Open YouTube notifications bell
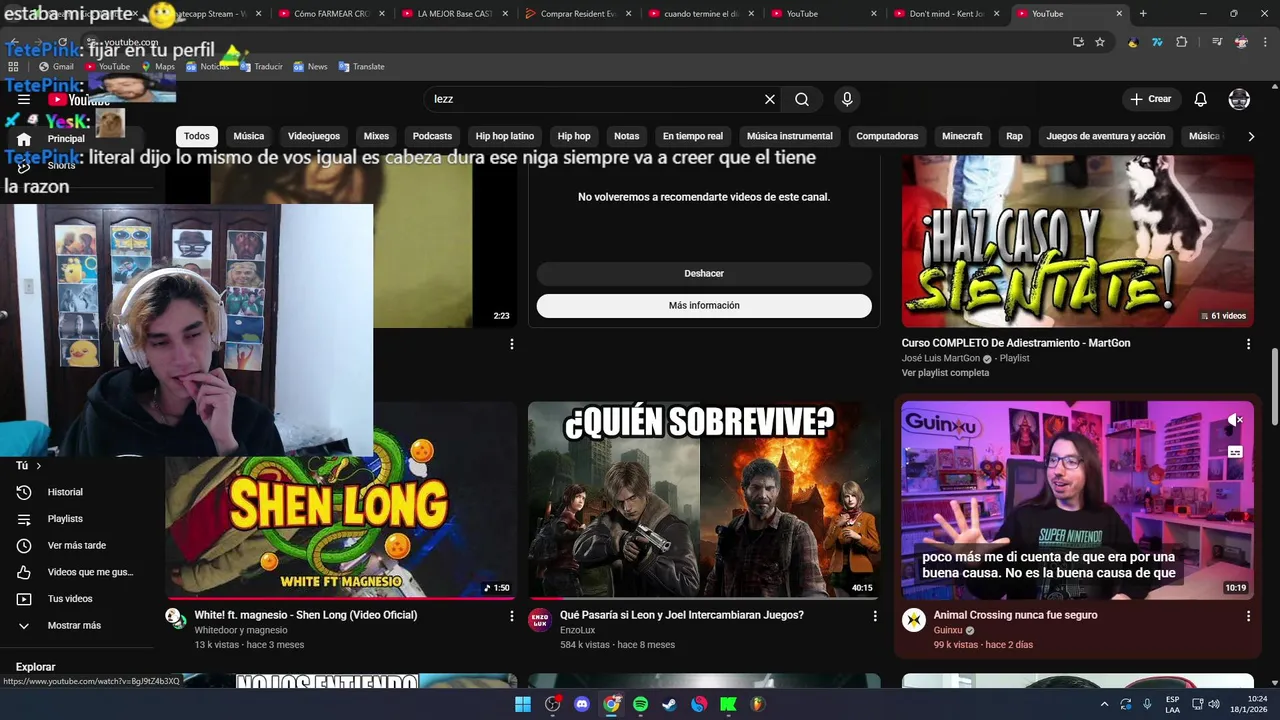The height and width of the screenshot is (720, 1280). coord(1201,99)
